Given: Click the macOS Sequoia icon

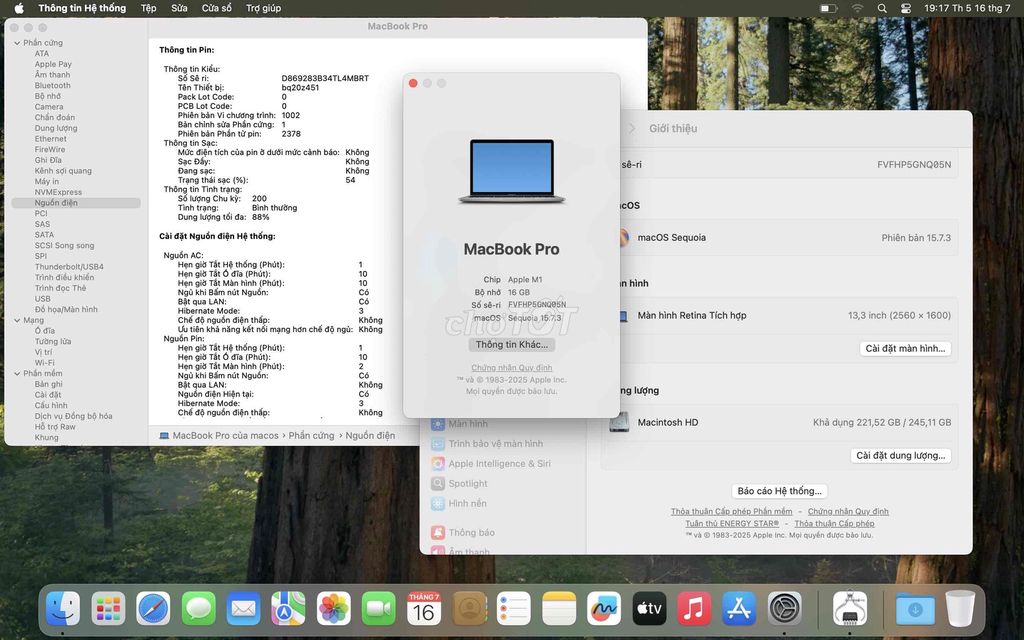Looking at the screenshot, I should [x=624, y=237].
